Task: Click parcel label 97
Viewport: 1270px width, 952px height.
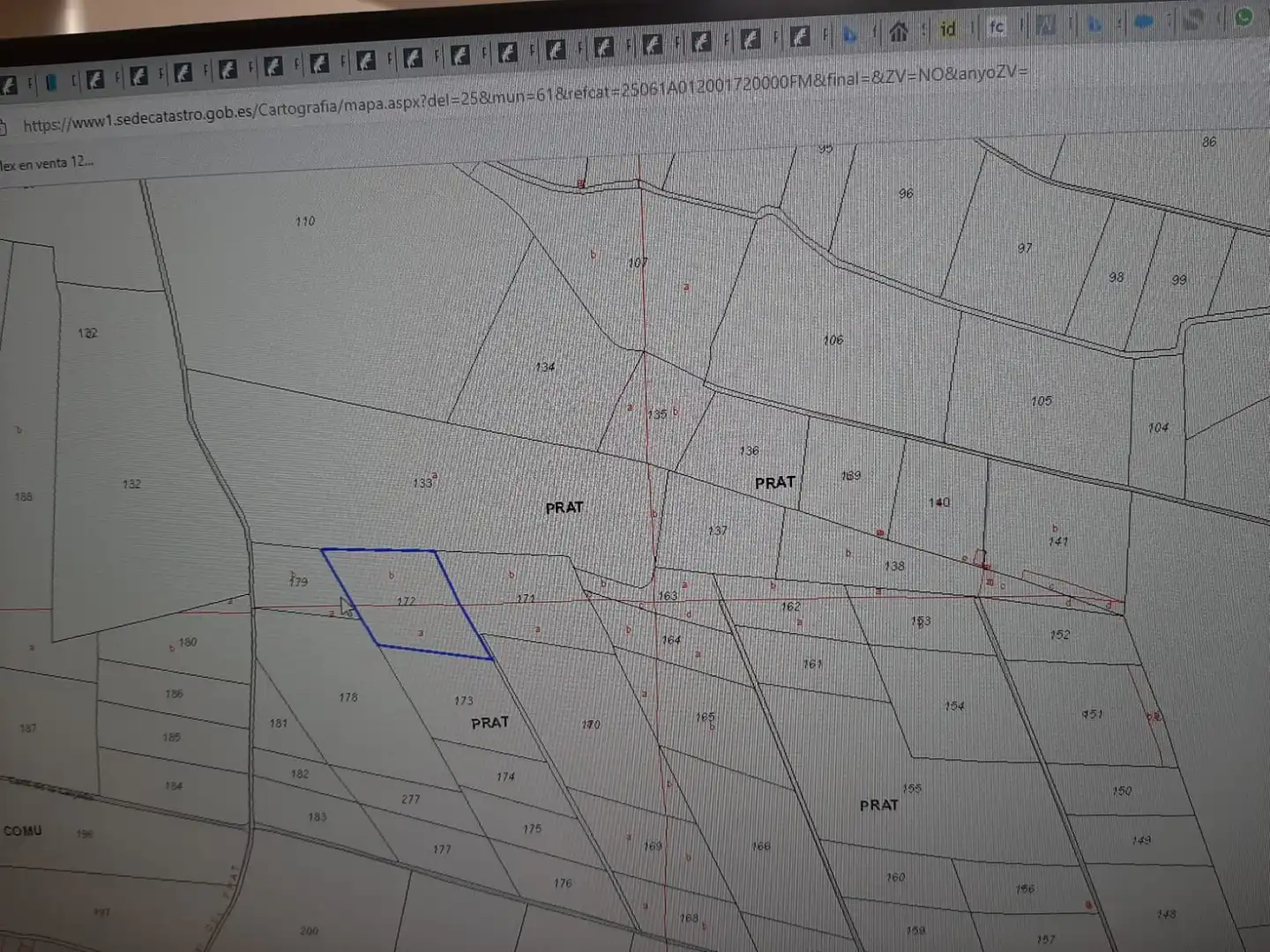Action: (x=1025, y=249)
